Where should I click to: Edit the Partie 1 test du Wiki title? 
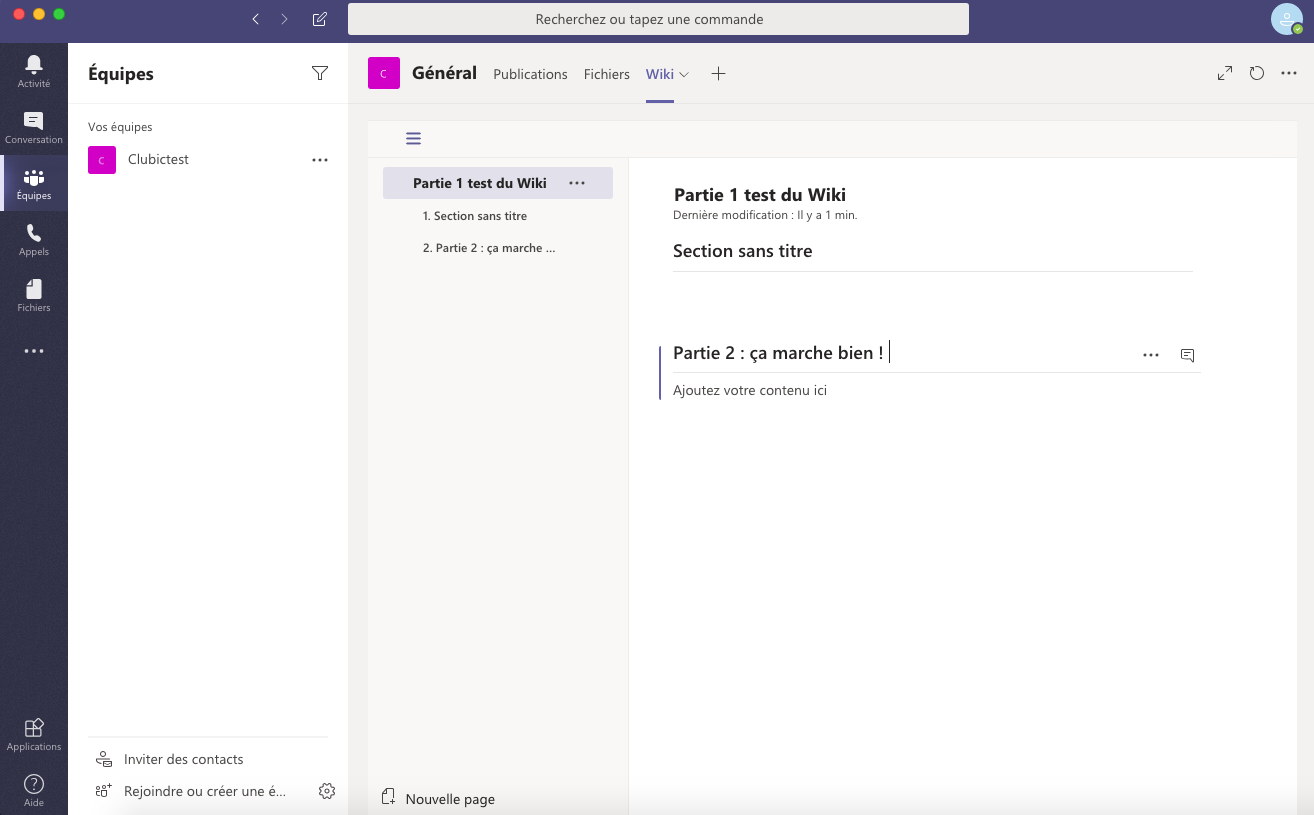coord(760,194)
